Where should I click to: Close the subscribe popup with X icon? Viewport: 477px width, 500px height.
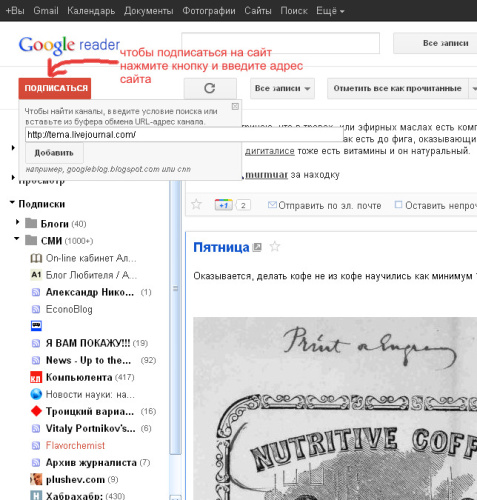pyautogui.click(x=235, y=106)
